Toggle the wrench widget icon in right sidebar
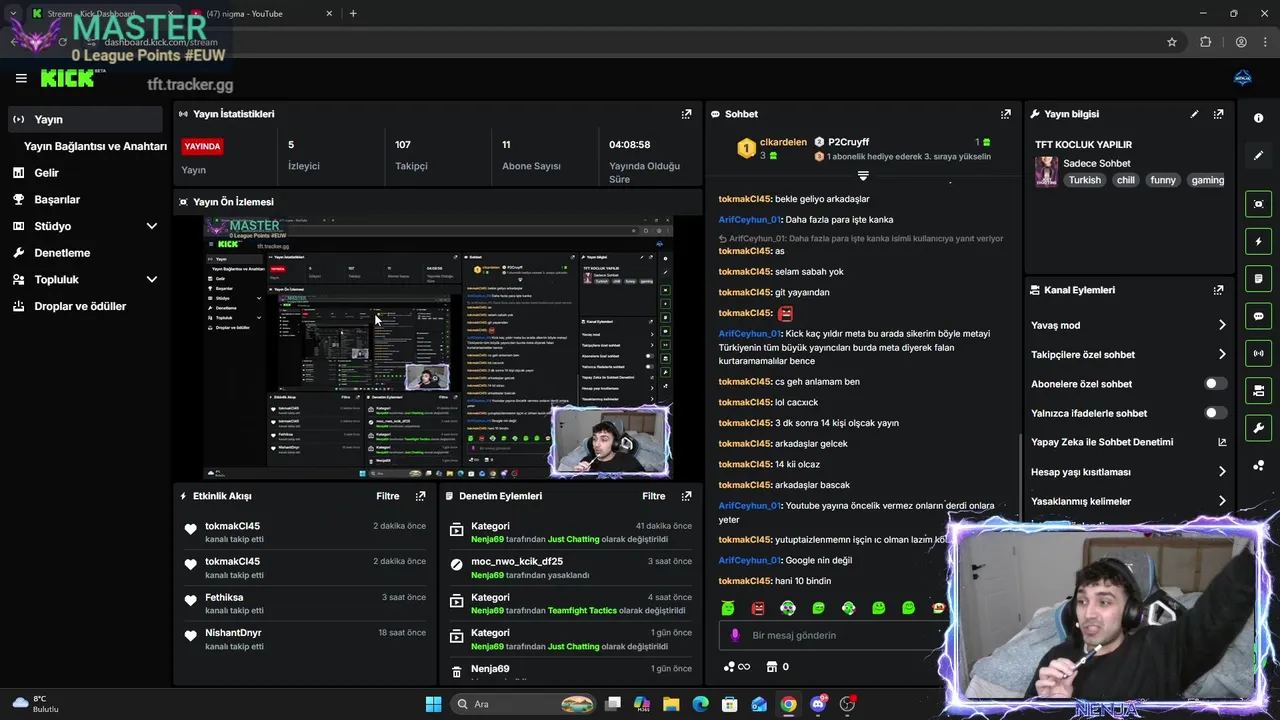1280x720 pixels. [1258, 428]
